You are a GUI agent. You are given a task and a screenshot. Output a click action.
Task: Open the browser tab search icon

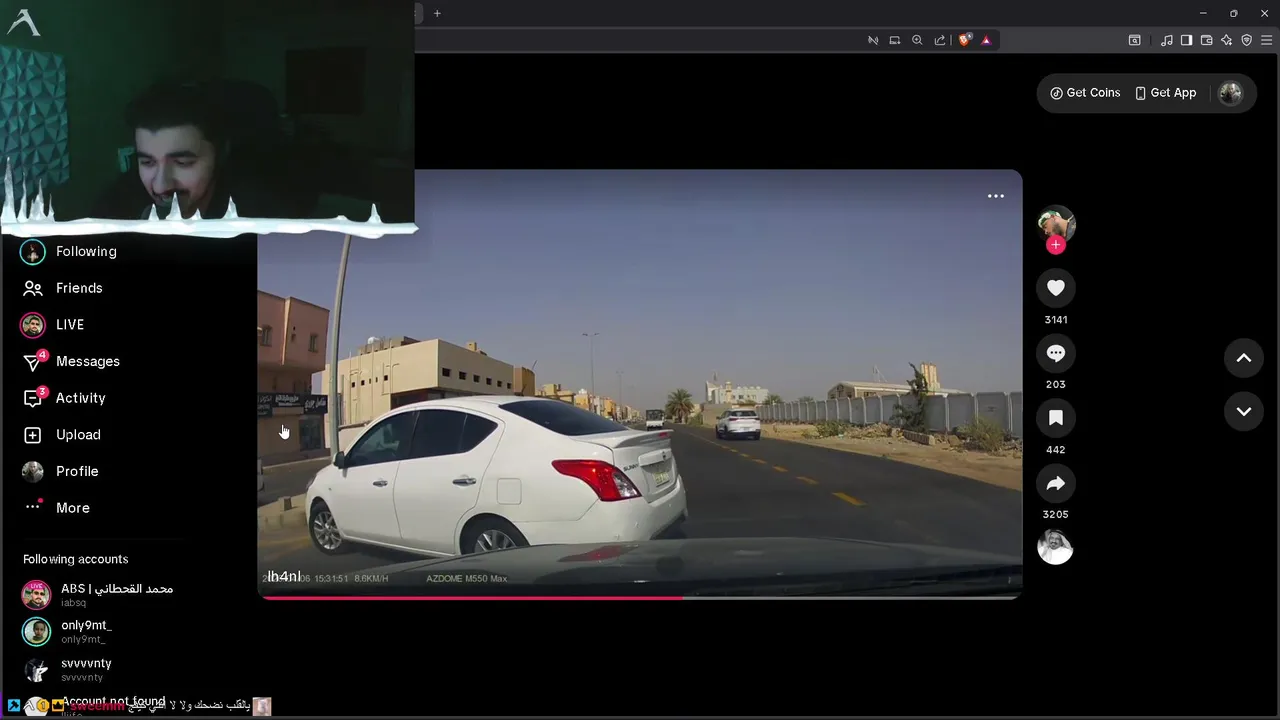(1135, 40)
